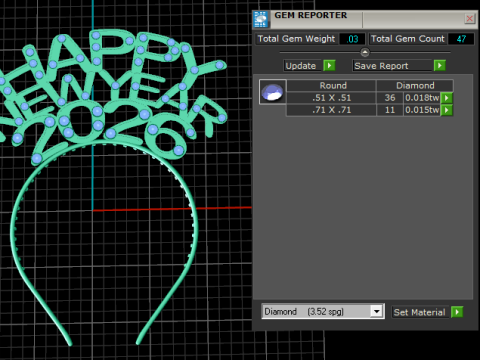
Task: Click the Diamond column header
Action: point(415,86)
